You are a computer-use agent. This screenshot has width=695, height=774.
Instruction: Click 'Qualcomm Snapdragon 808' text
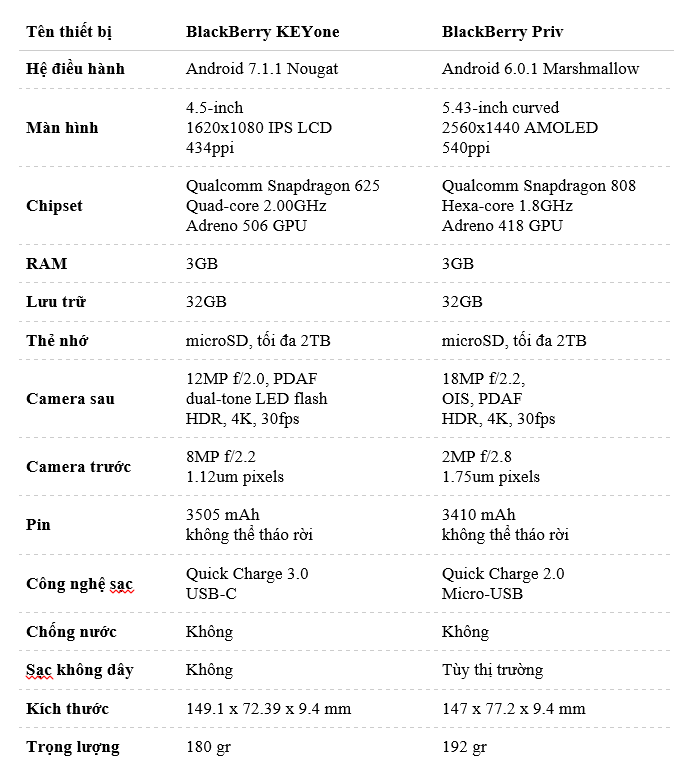[538, 186]
